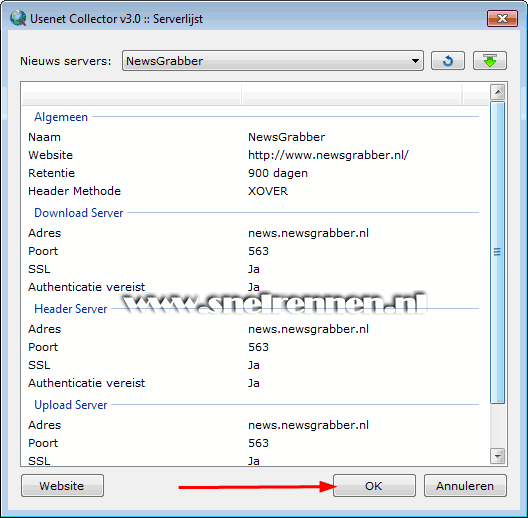Screen dimensions: 528x518
Task: Select the Algemeen group header
Action: point(61,117)
